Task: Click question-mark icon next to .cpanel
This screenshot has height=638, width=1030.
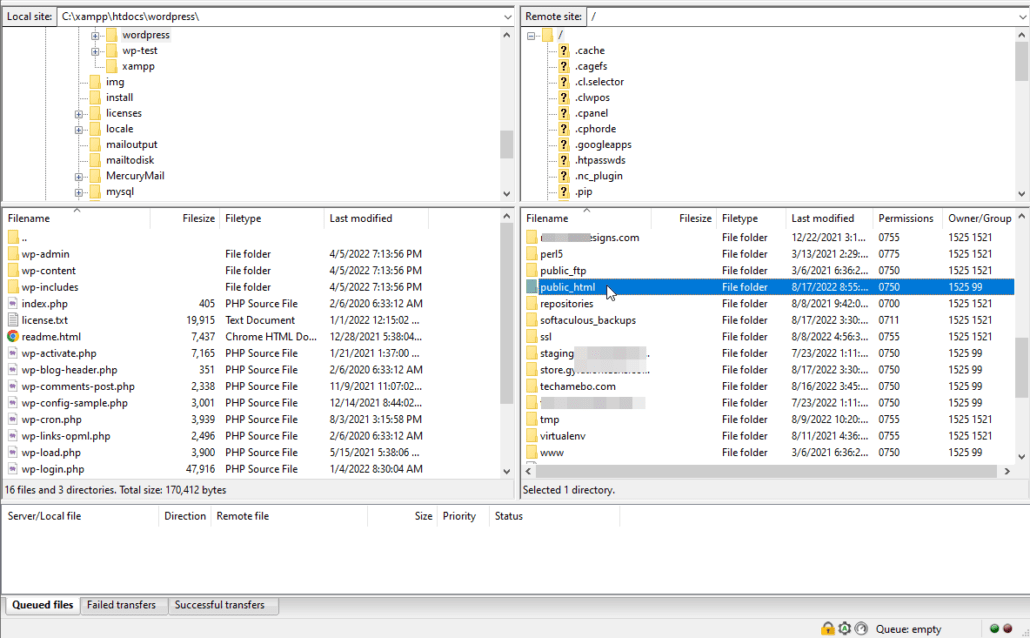Action: pyautogui.click(x=564, y=113)
